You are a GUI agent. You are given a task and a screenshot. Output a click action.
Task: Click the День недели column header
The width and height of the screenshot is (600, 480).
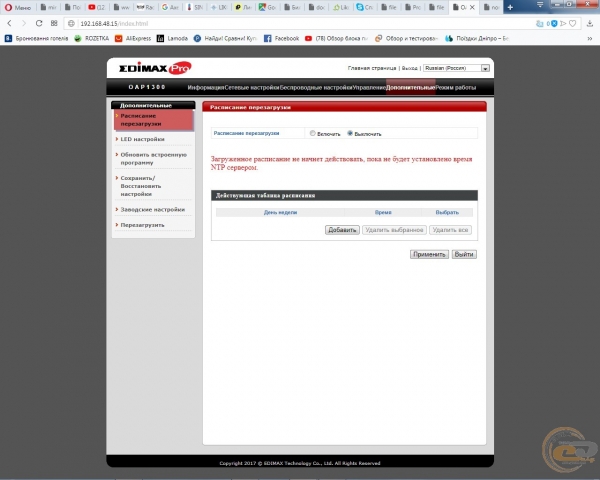[280, 212]
